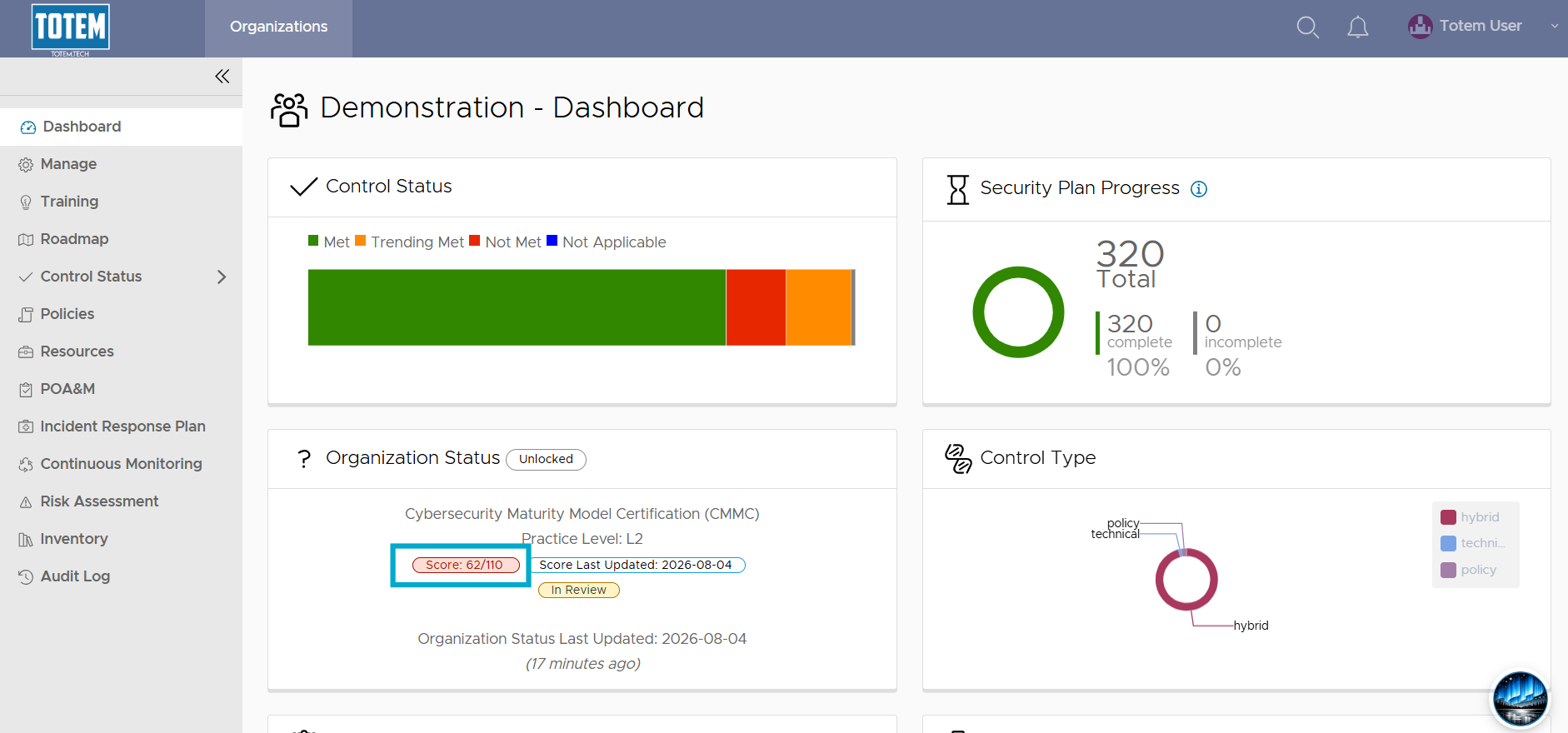Click the Resources briefcase icon
The image size is (1568, 733).
pos(26,352)
